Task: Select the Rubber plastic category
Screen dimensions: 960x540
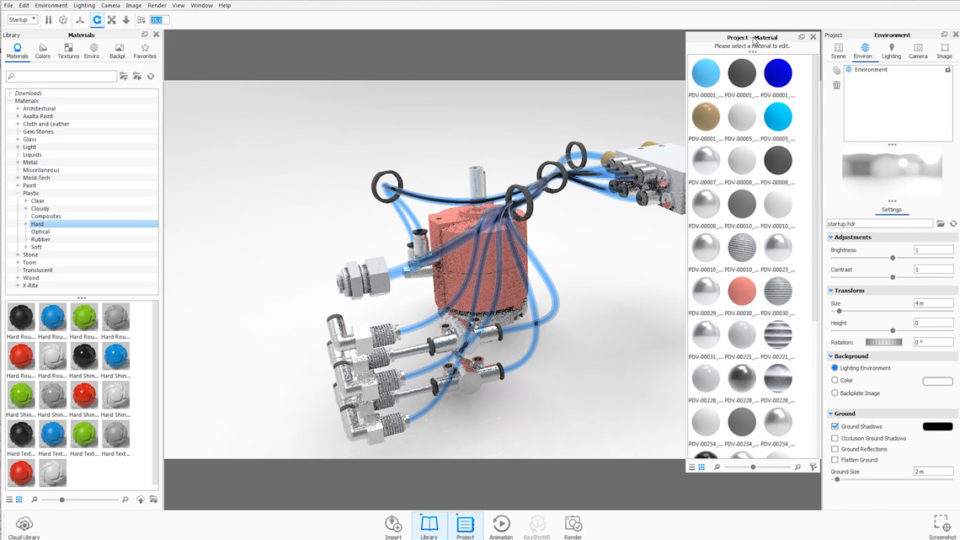Action: point(39,239)
